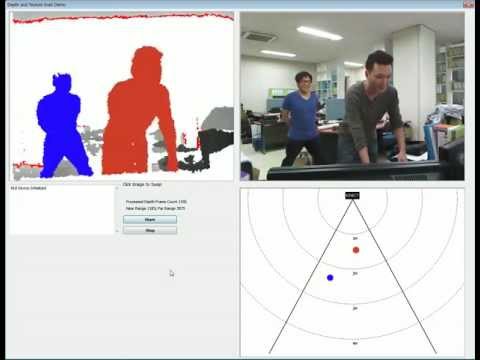
Task: Click the Stop button
Action: [x=150, y=230]
